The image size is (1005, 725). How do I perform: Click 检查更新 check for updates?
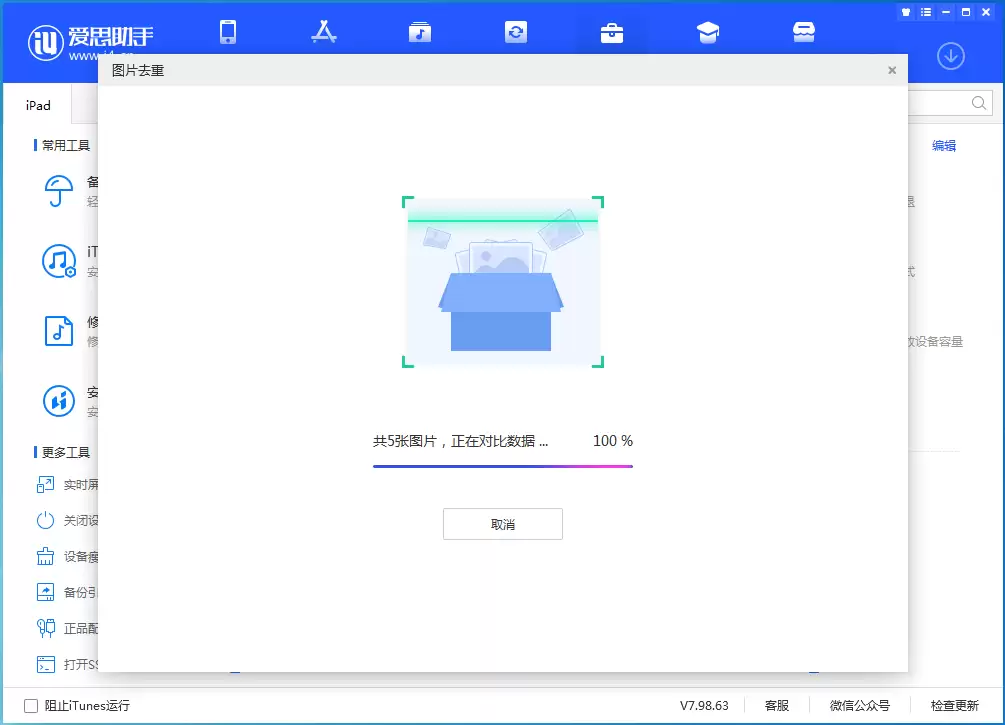(x=954, y=706)
